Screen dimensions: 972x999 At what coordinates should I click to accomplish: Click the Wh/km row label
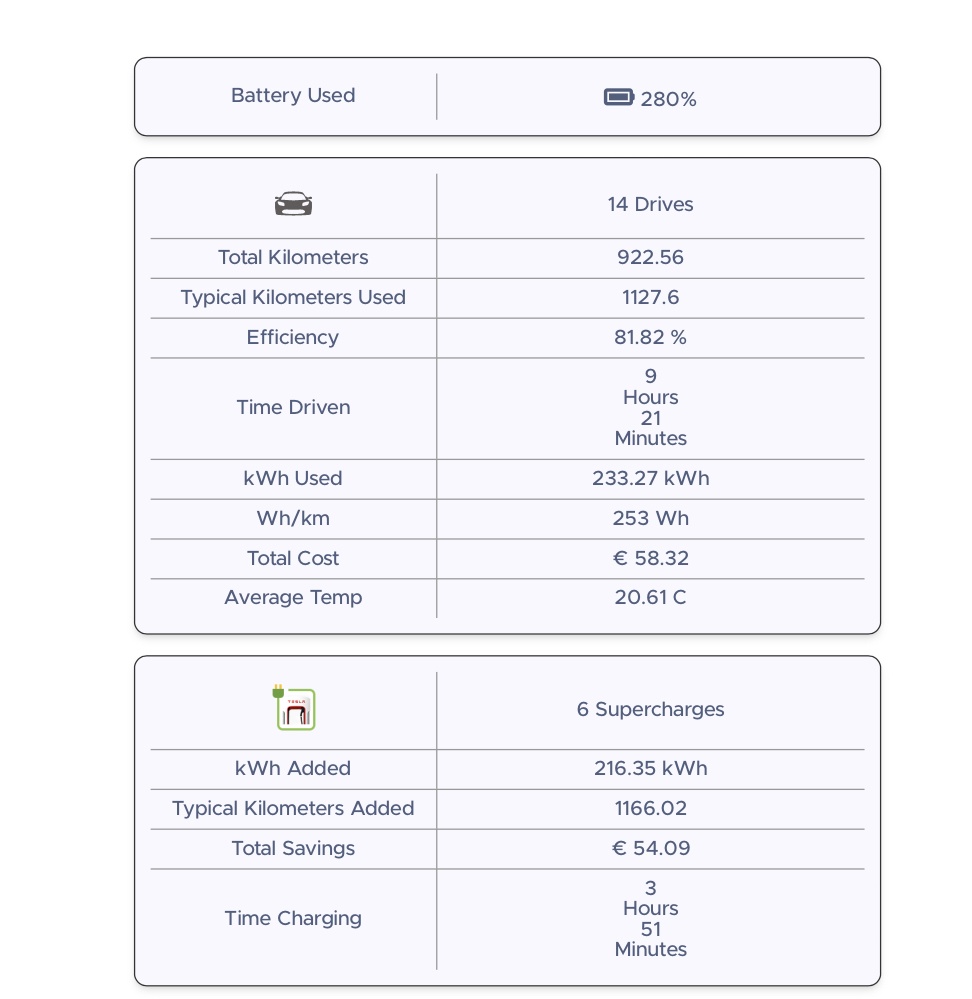(293, 519)
